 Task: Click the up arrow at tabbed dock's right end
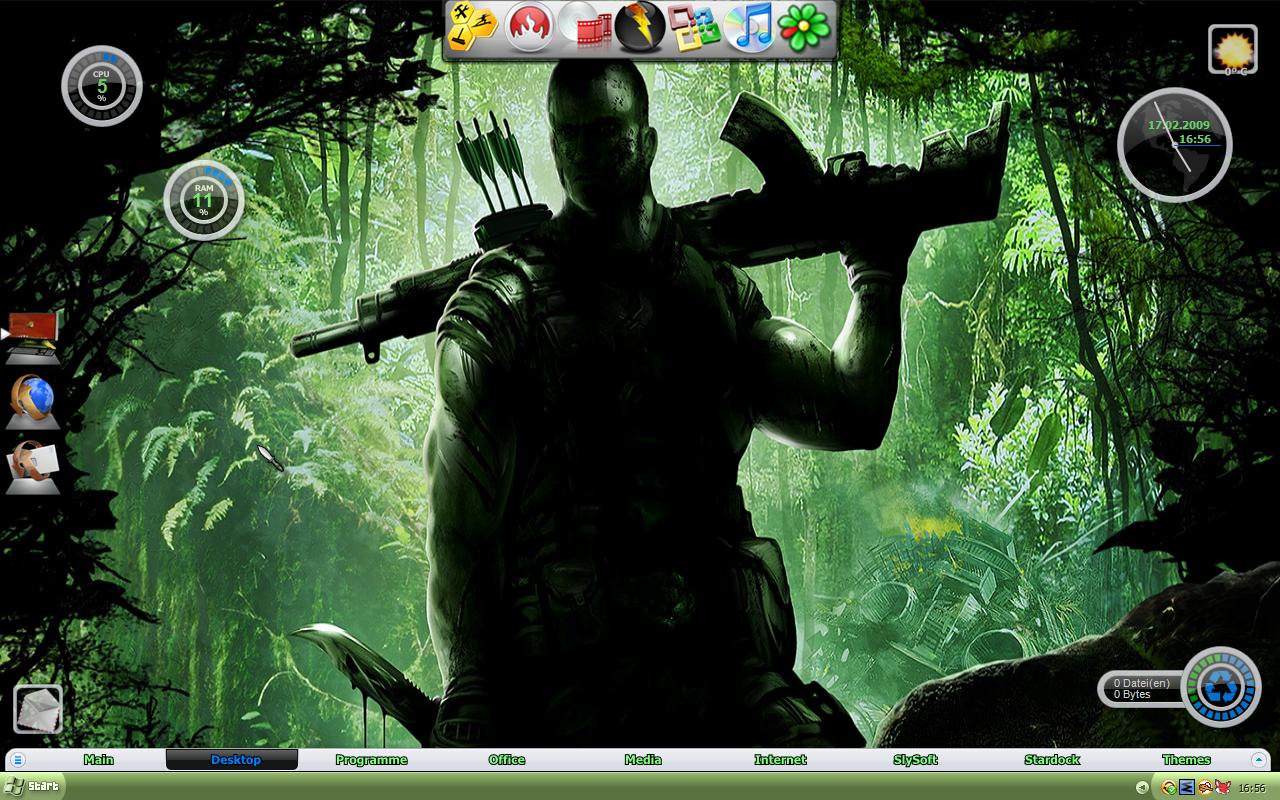[x=1259, y=760]
